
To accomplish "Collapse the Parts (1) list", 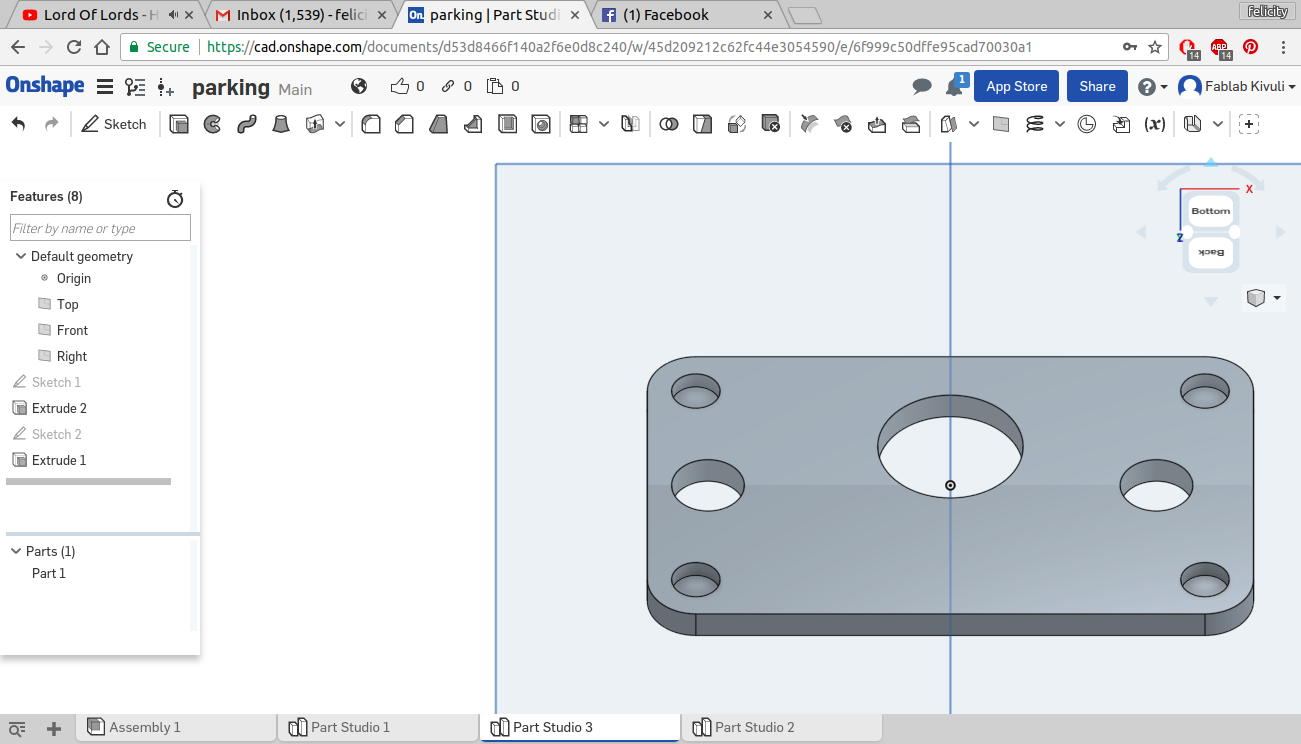I will (x=16, y=551).
